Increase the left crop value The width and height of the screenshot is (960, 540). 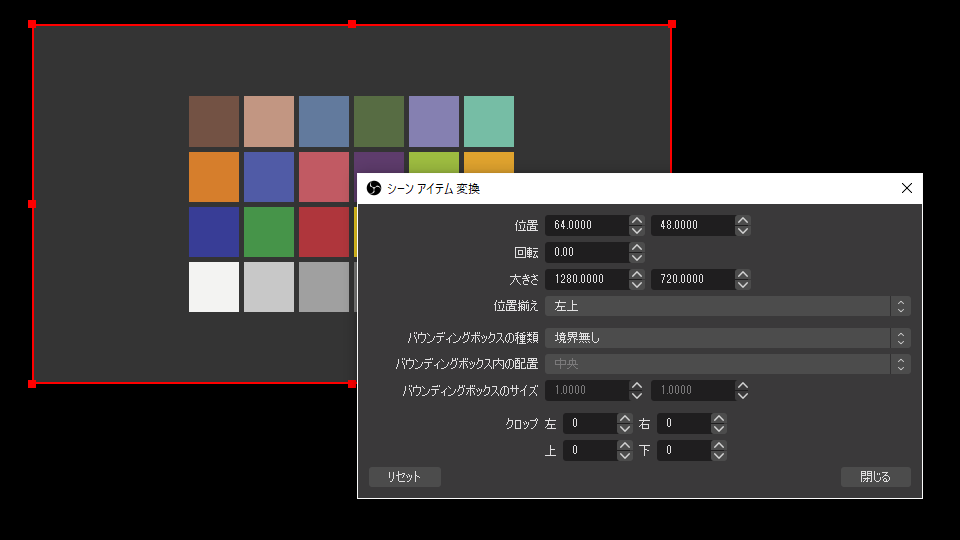[x=625, y=418]
